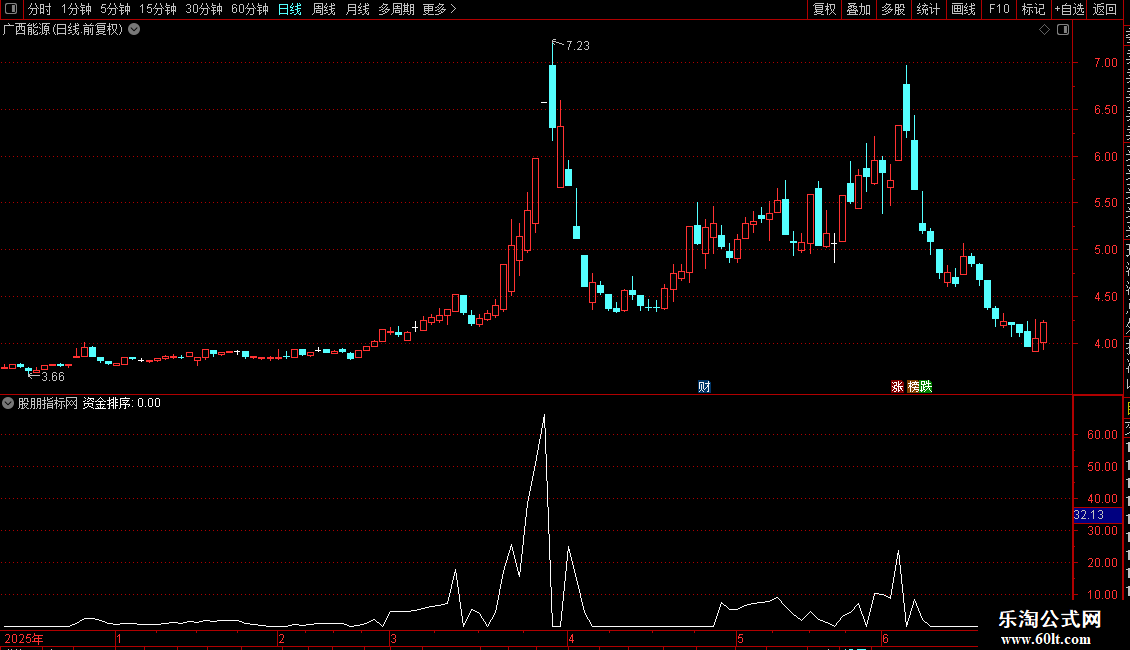Click the 7.23 high price label

(x=578, y=45)
